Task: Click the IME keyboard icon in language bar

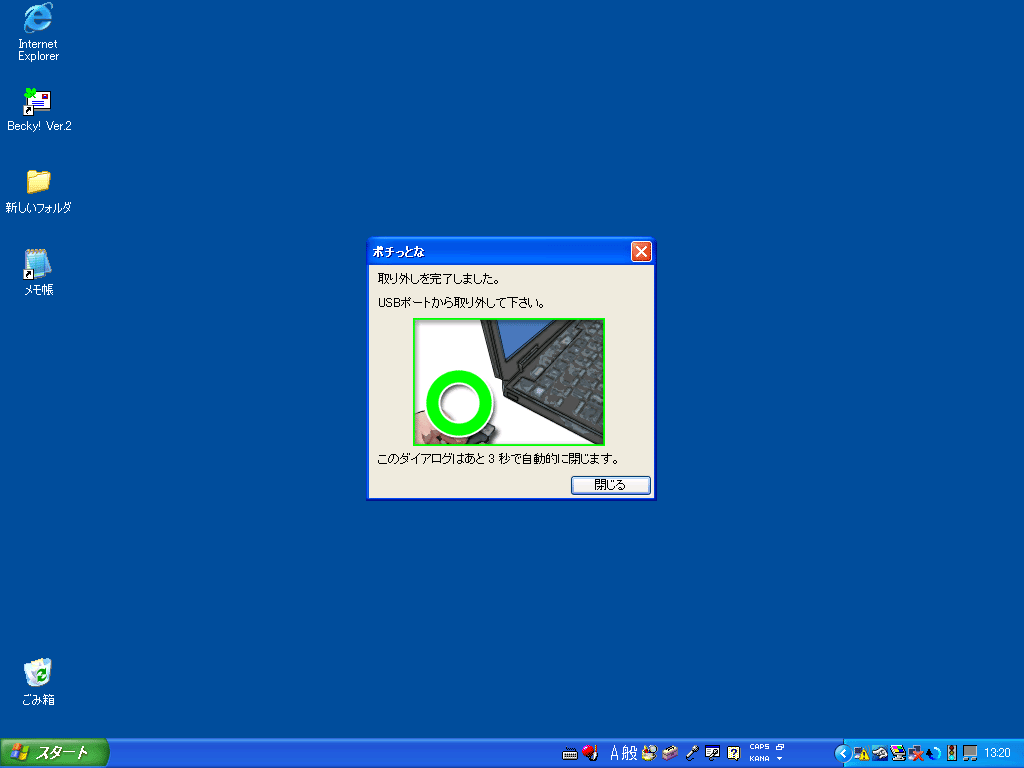Action: click(570, 753)
